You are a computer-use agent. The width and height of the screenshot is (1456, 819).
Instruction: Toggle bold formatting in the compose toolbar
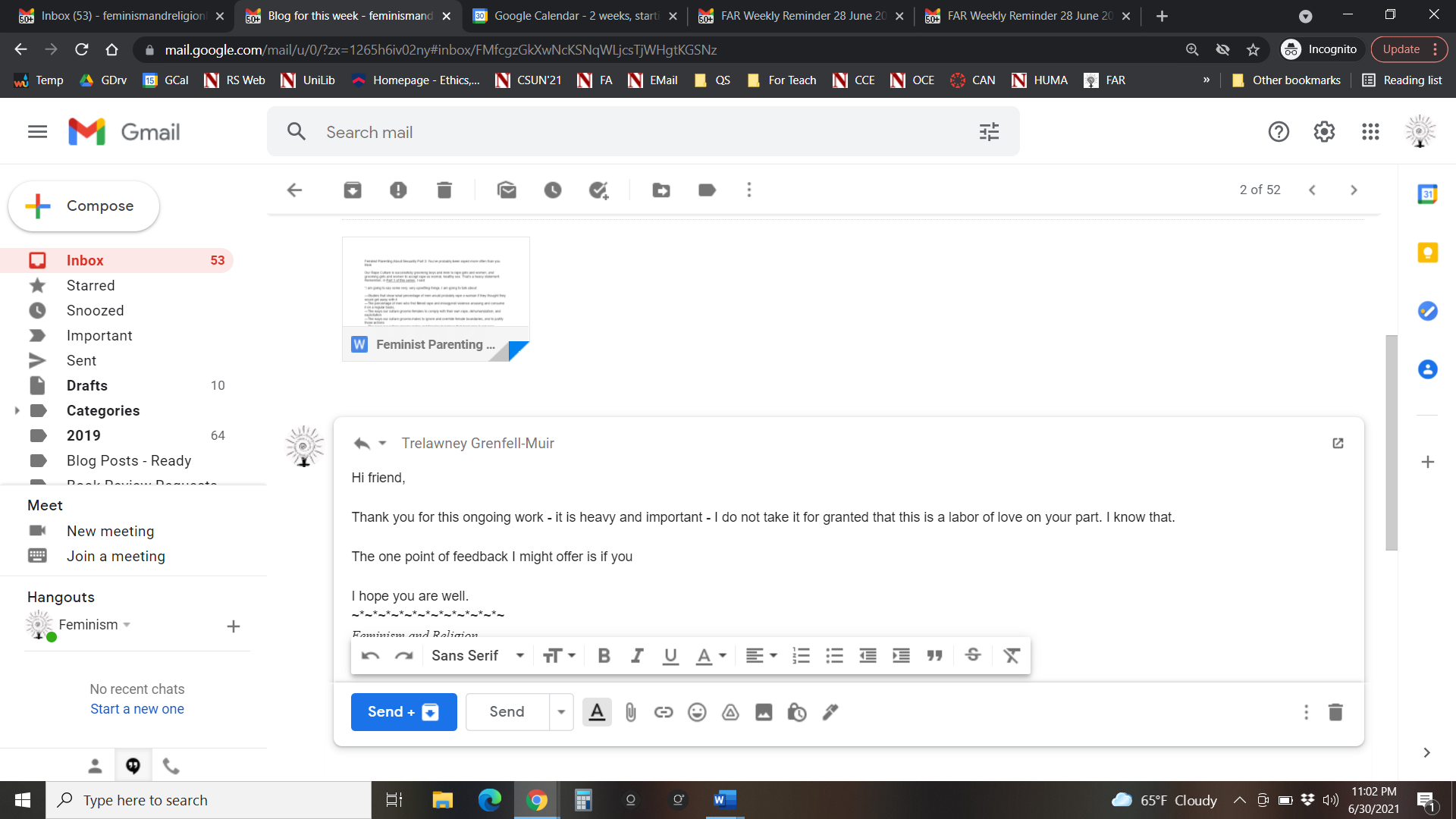click(604, 656)
